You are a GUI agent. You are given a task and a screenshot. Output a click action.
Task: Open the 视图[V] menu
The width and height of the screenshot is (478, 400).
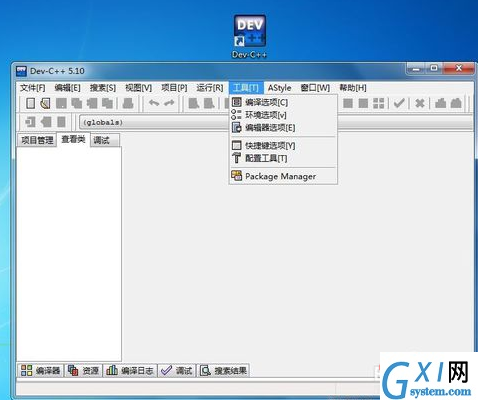pos(138,88)
